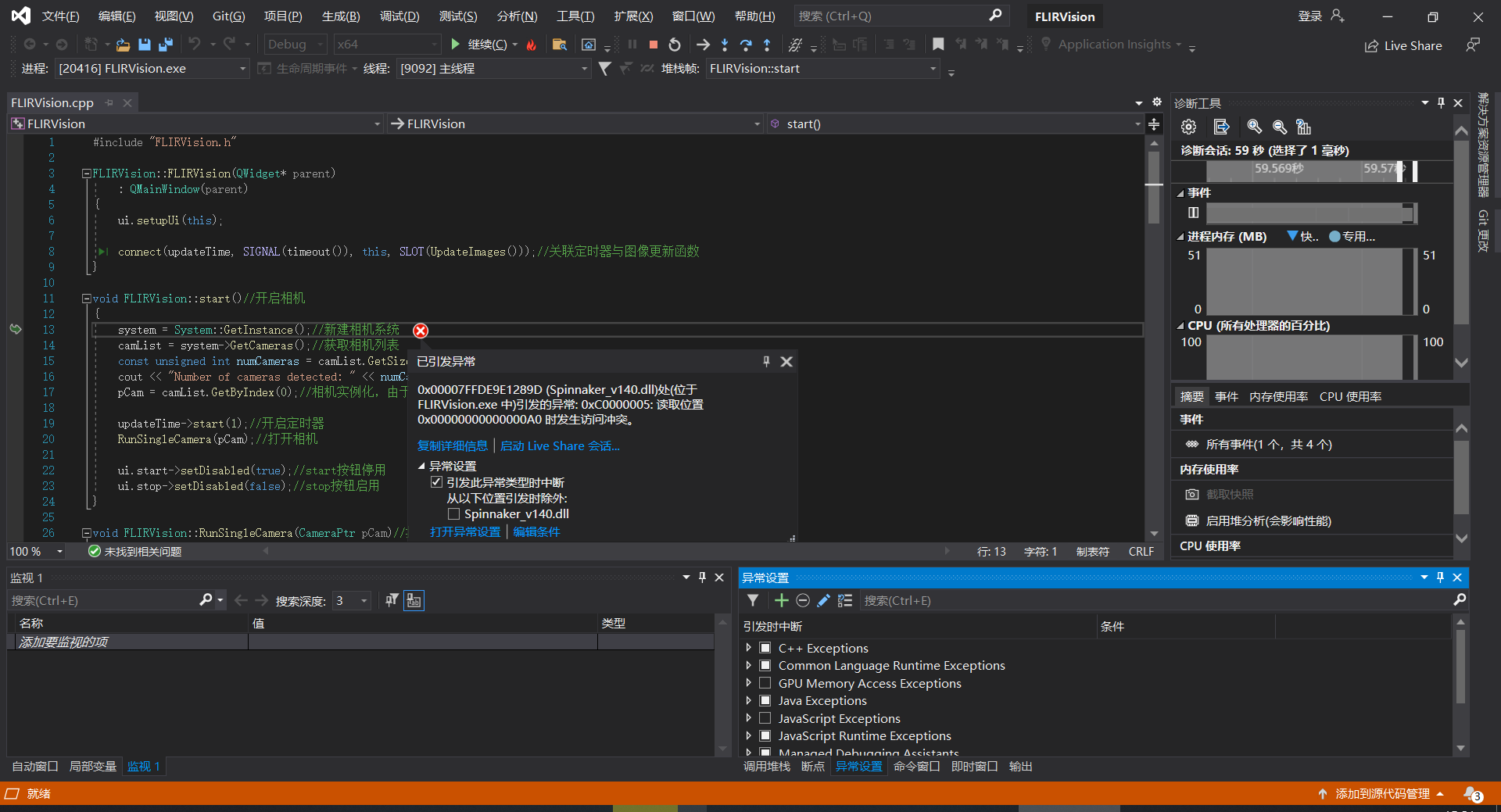Collapse the start() function code block

point(87,299)
